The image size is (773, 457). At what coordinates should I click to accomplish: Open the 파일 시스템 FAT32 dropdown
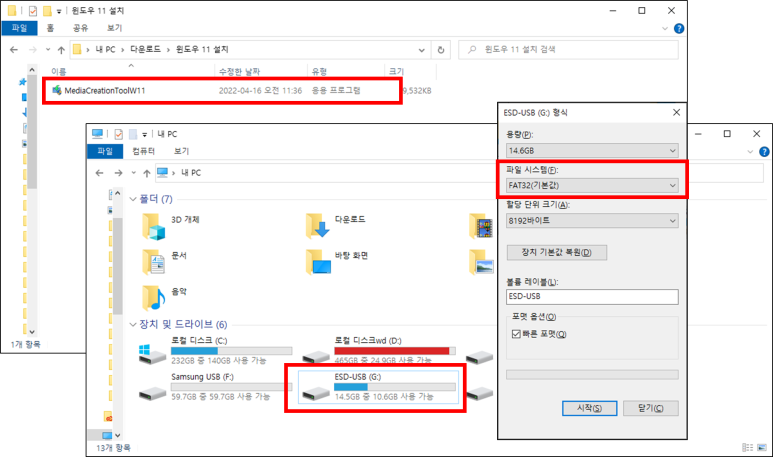(x=592, y=185)
